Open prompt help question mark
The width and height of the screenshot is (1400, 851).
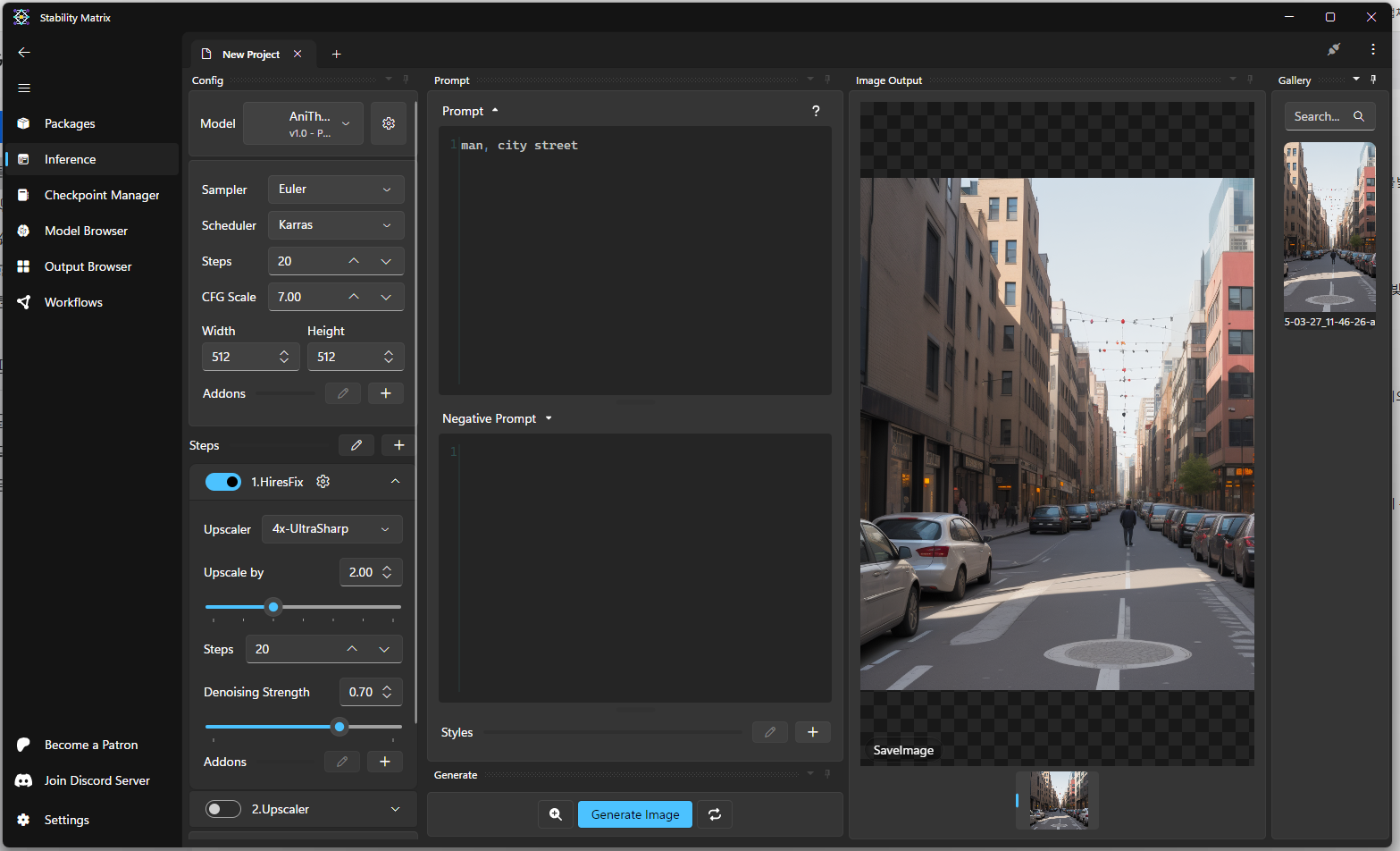tap(816, 111)
